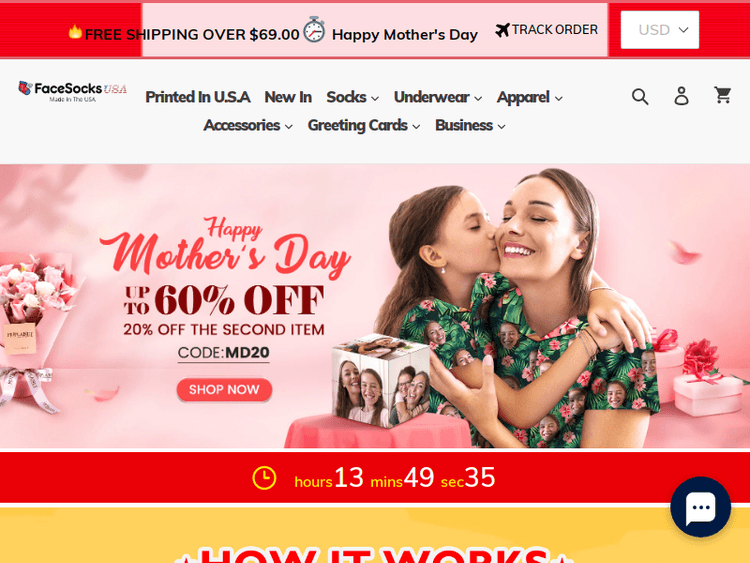Image resolution: width=750 pixels, height=563 pixels.
Task: Expand the Apparel menu
Action: [x=529, y=98]
